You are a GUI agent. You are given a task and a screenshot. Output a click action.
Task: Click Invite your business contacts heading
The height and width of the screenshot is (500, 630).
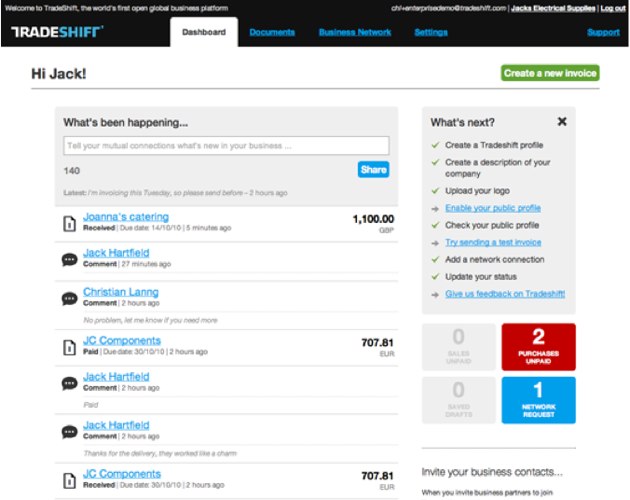tap(492, 472)
